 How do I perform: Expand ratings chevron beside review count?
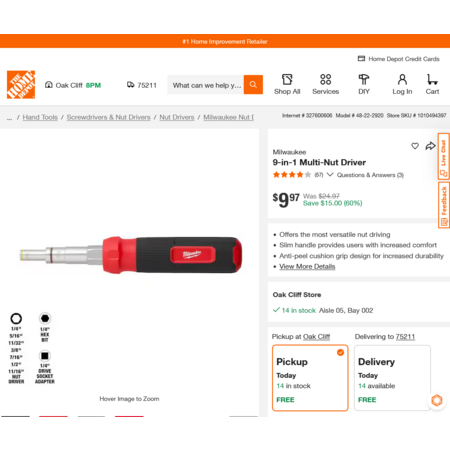330,175
